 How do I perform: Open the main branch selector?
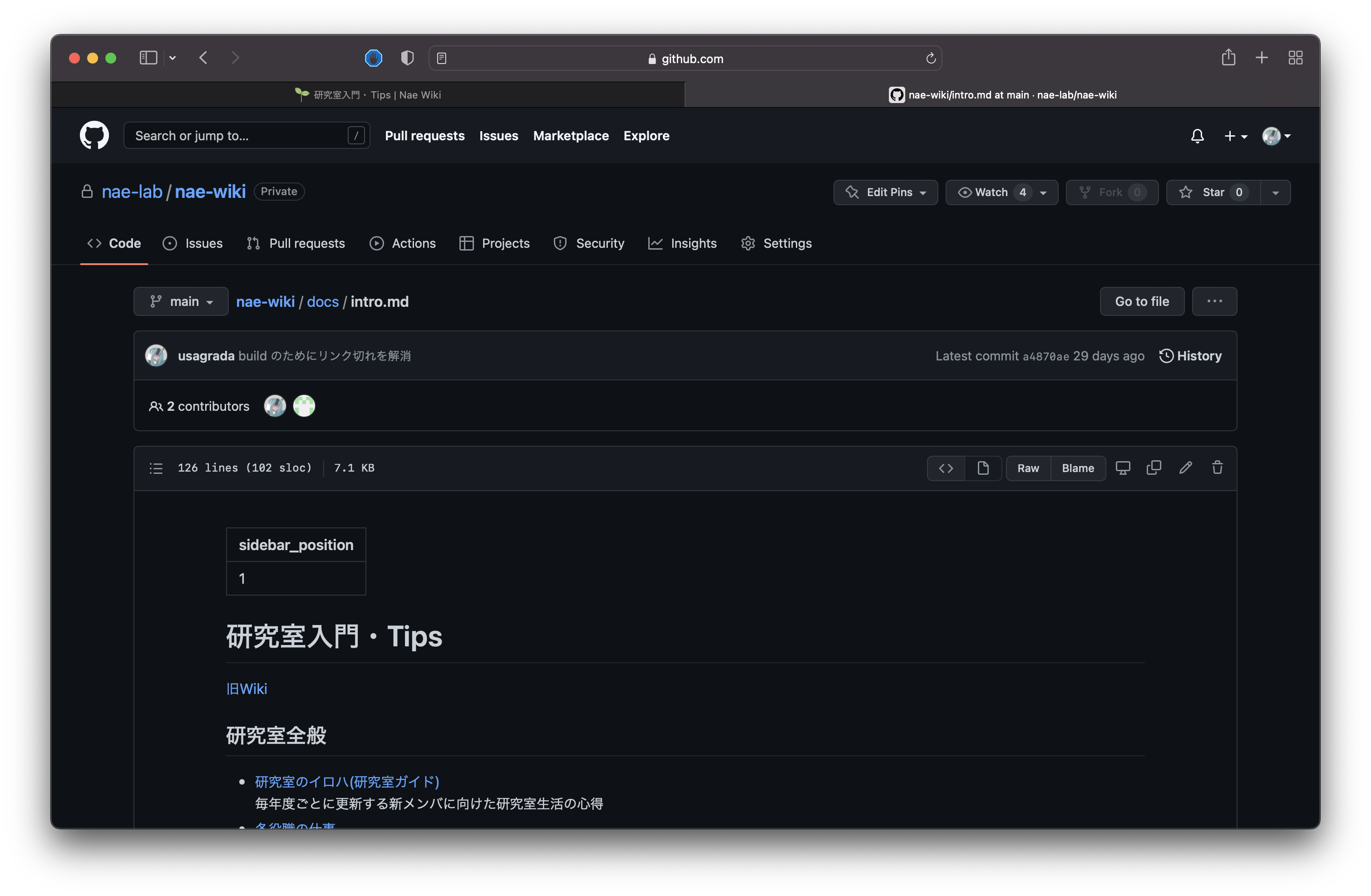click(x=180, y=301)
